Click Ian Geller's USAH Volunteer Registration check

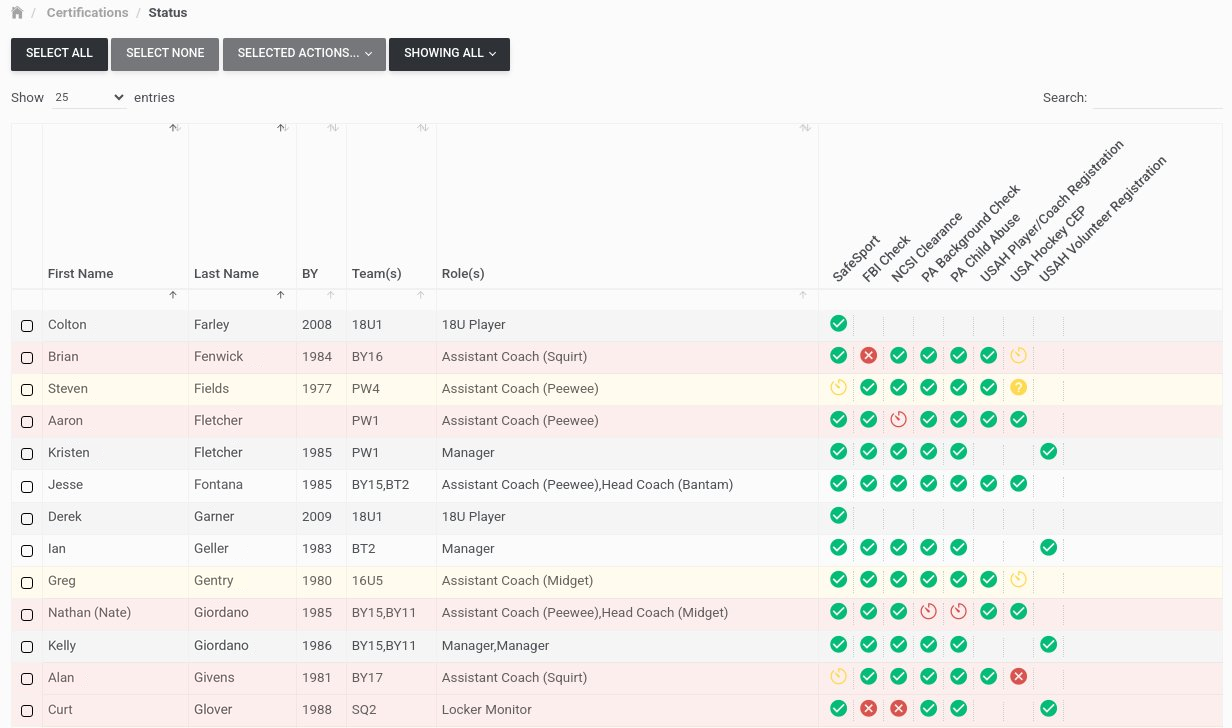[x=1048, y=547]
